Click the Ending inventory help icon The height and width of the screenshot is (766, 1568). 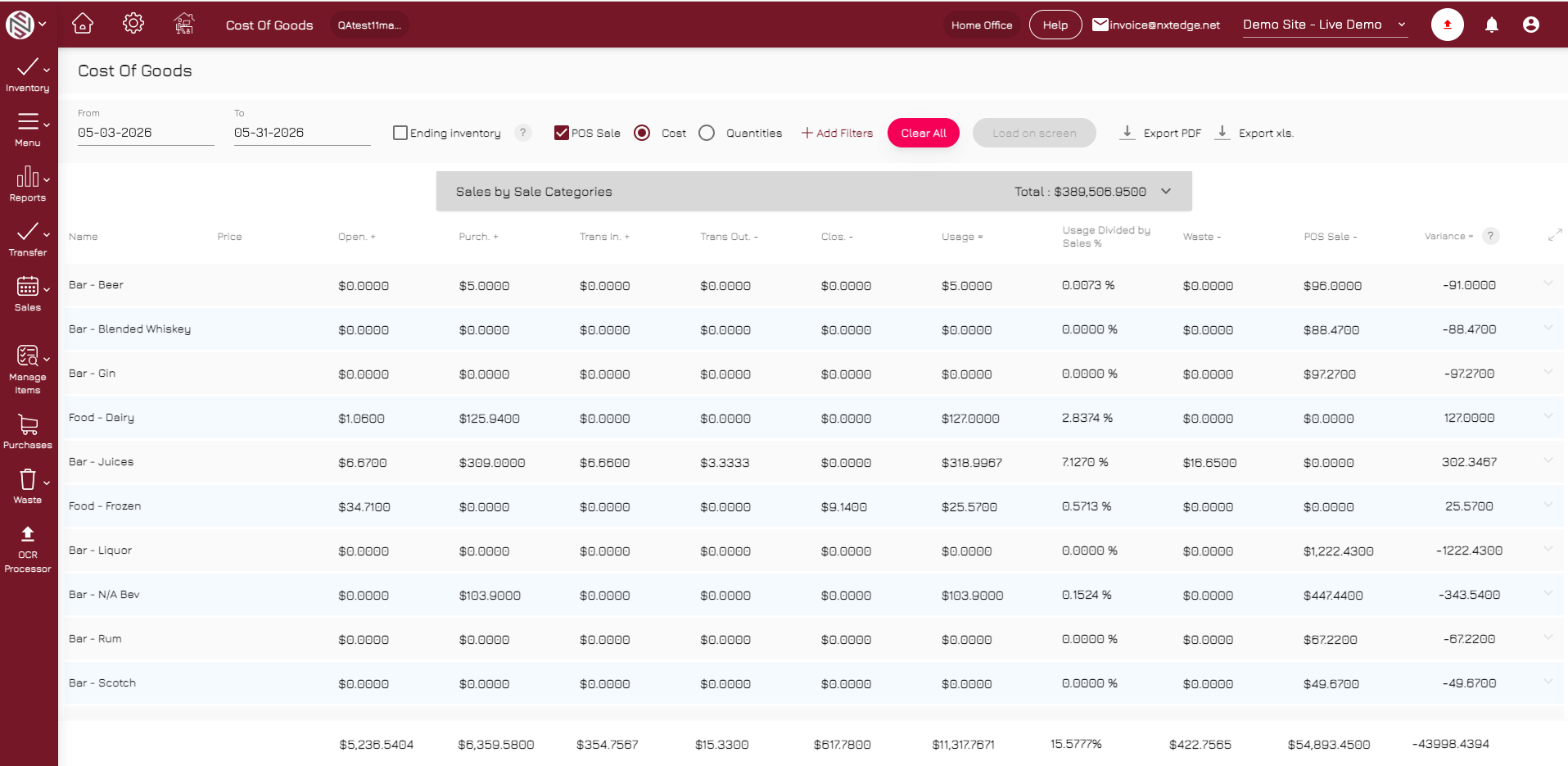(x=522, y=133)
